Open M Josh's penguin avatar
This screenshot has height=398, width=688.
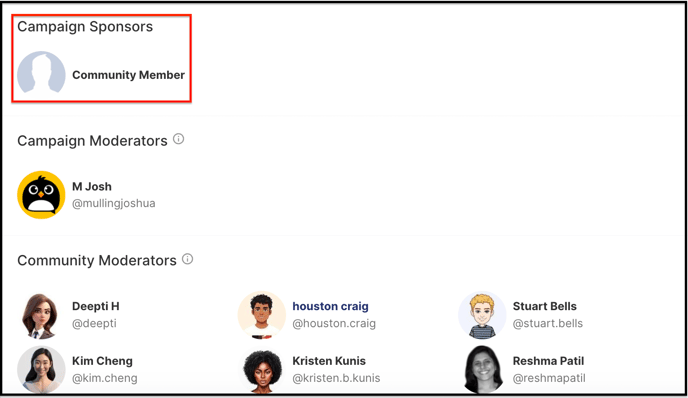(41, 195)
